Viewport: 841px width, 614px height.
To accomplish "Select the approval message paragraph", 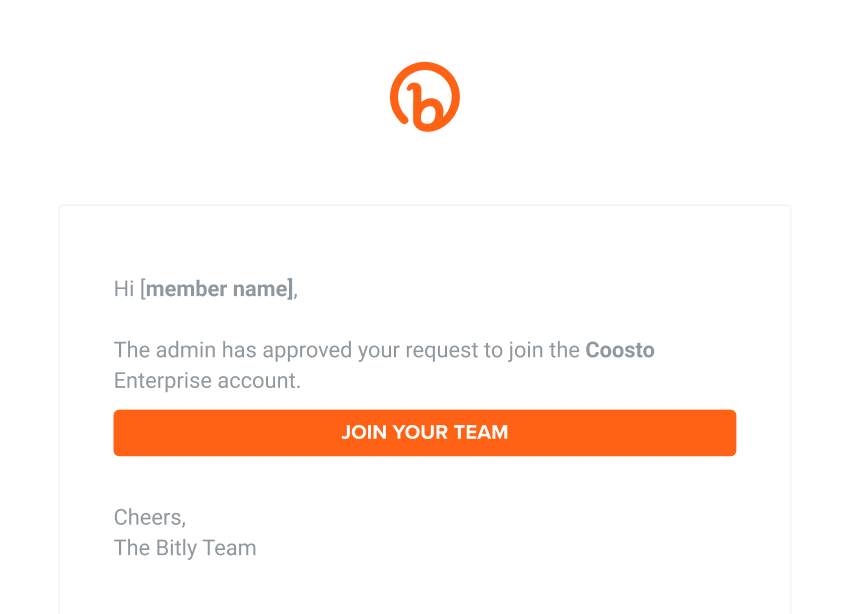I will [x=384, y=365].
